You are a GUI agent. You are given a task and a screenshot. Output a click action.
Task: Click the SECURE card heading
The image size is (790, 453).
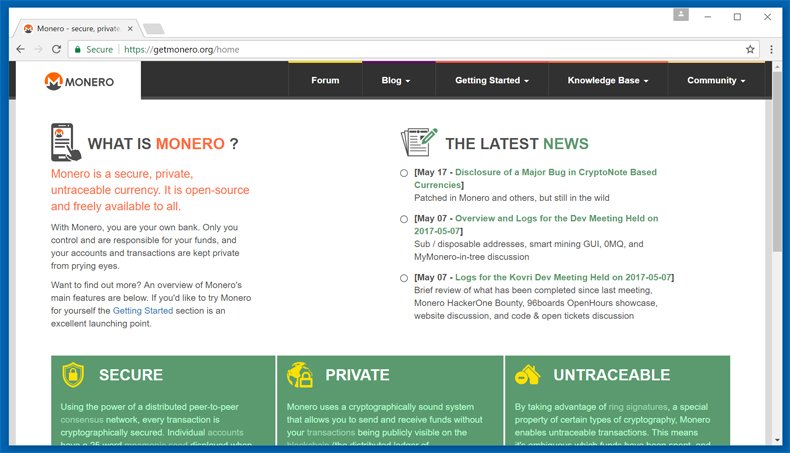(131, 375)
